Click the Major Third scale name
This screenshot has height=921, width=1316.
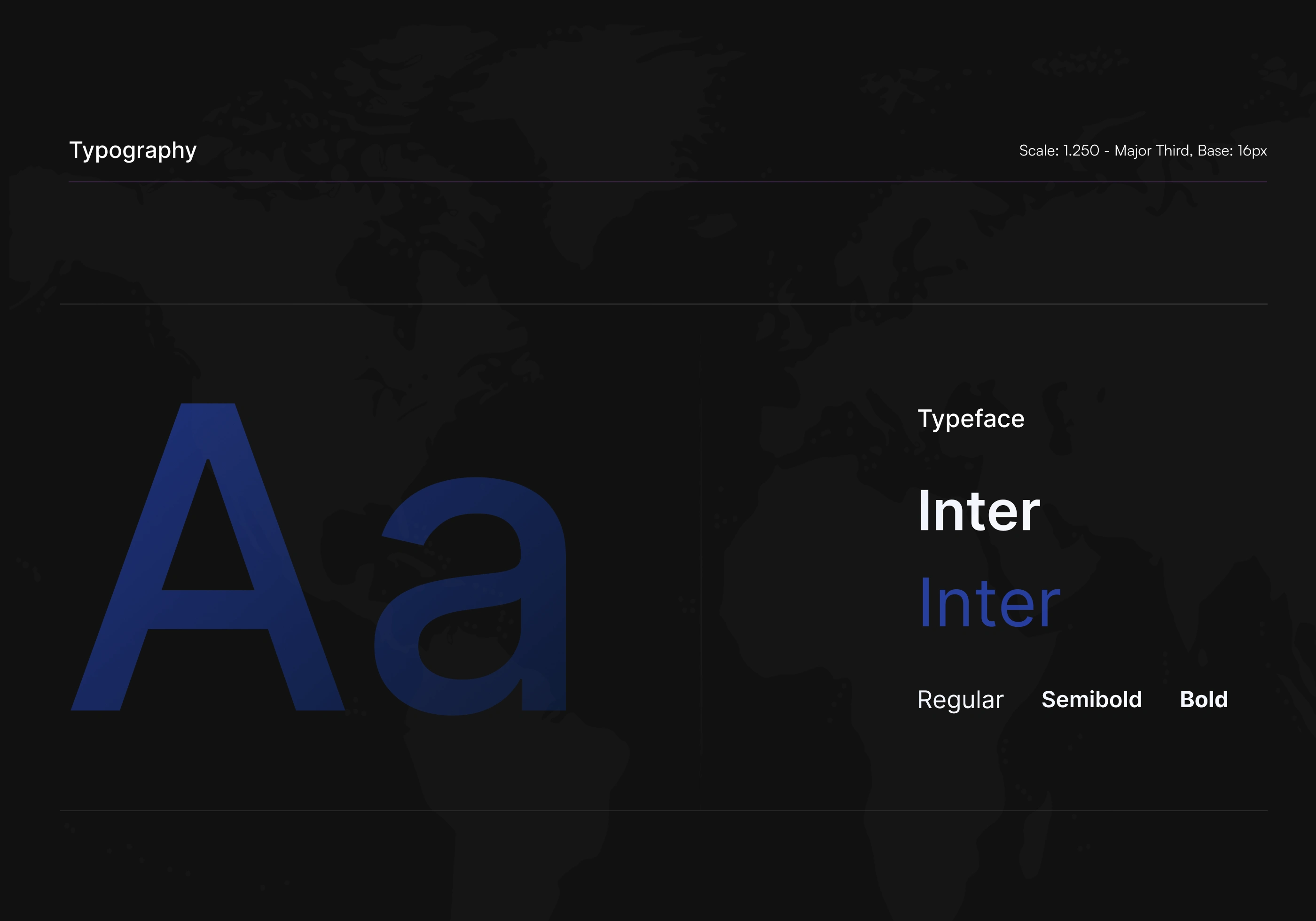click(x=1152, y=151)
